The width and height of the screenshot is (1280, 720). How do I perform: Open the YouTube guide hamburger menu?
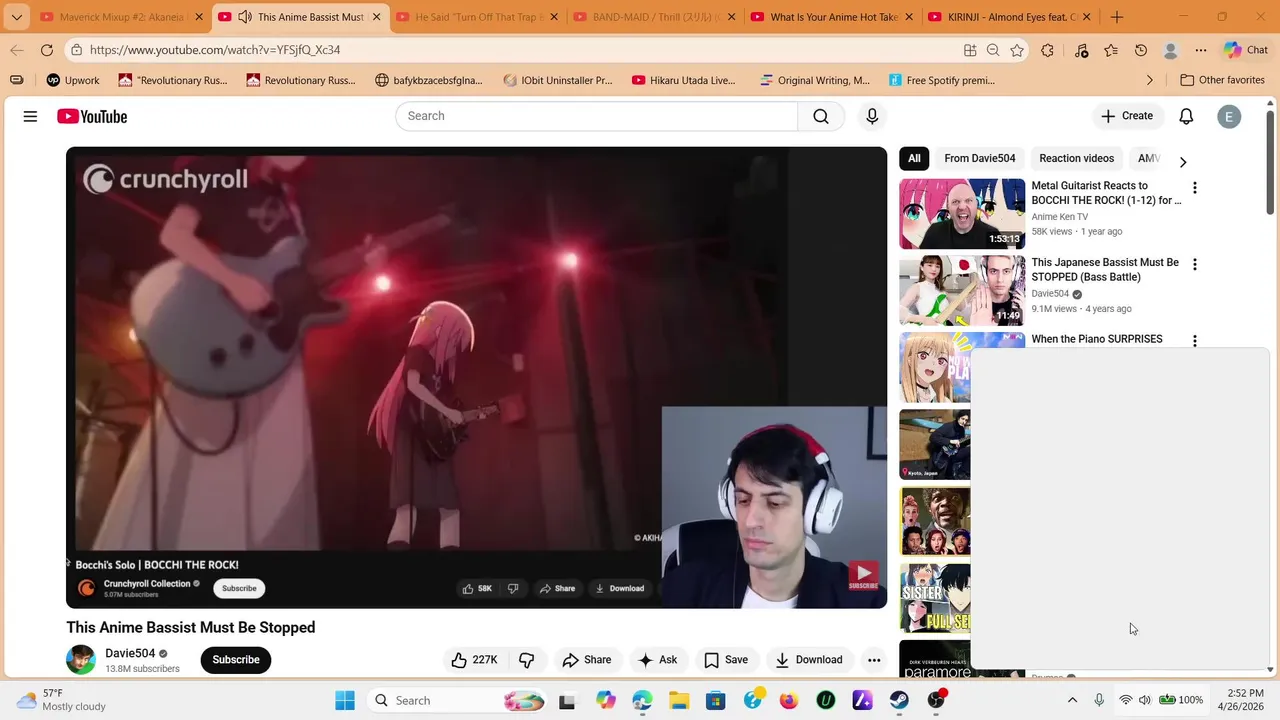point(30,117)
